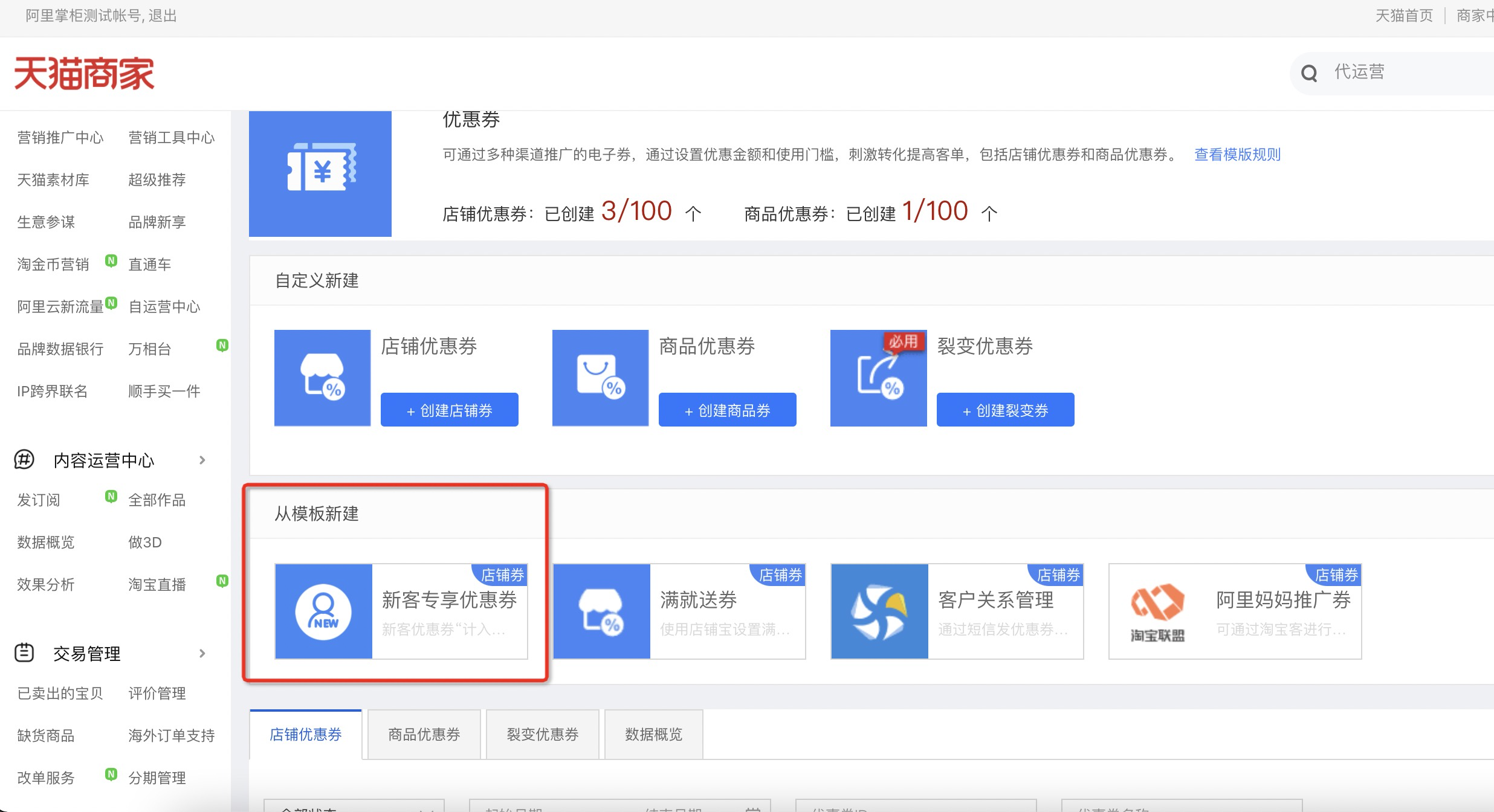The height and width of the screenshot is (812, 1494).
Task: Click the 新客专享优惠券 NEW user icon
Action: pyautogui.click(x=323, y=611)
